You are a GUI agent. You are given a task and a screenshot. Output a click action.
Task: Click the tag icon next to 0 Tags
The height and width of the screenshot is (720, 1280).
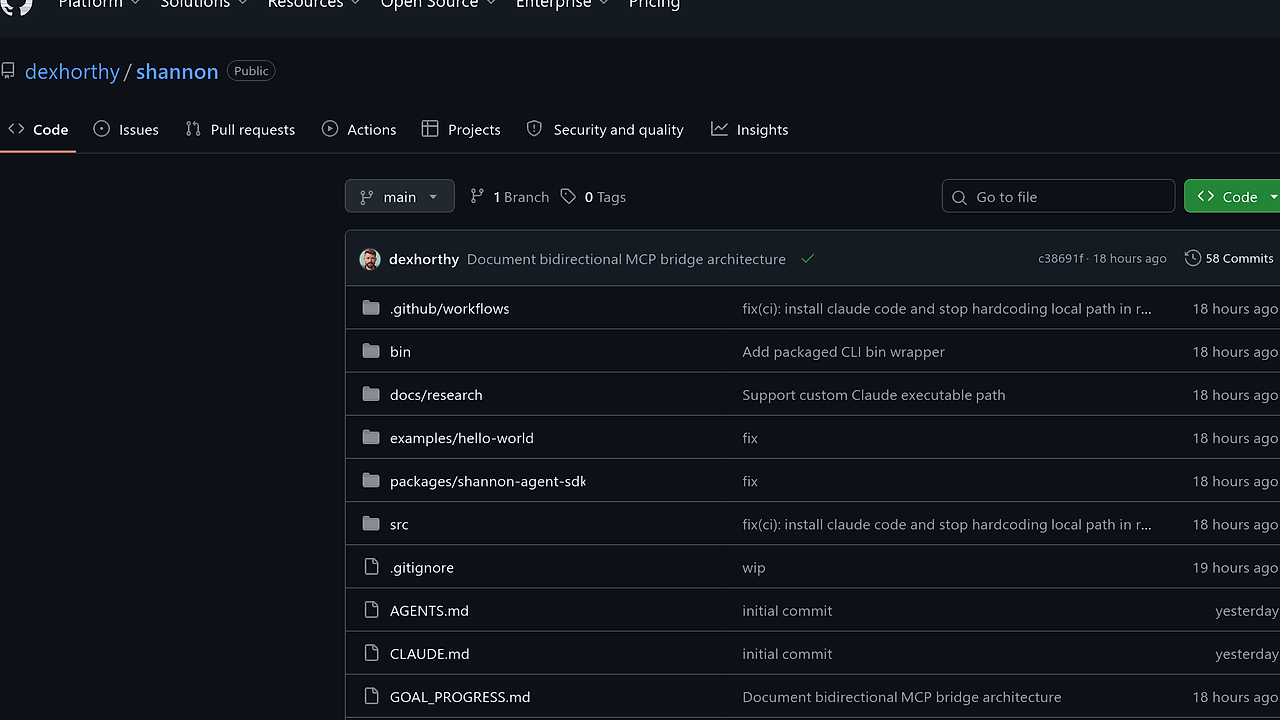click(568, 197)
